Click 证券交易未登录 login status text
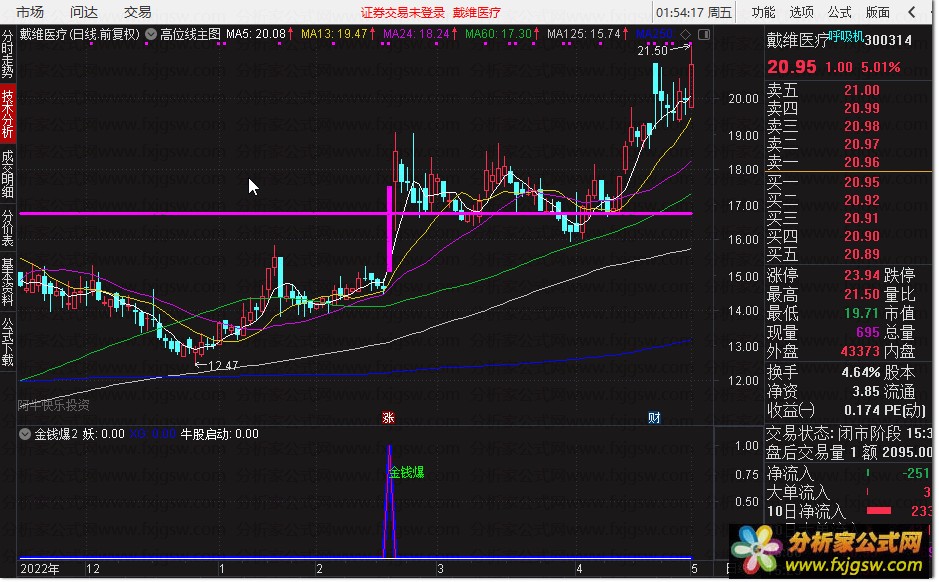The height and width of the screenshot is (582, 939). [x=403, y=13]
